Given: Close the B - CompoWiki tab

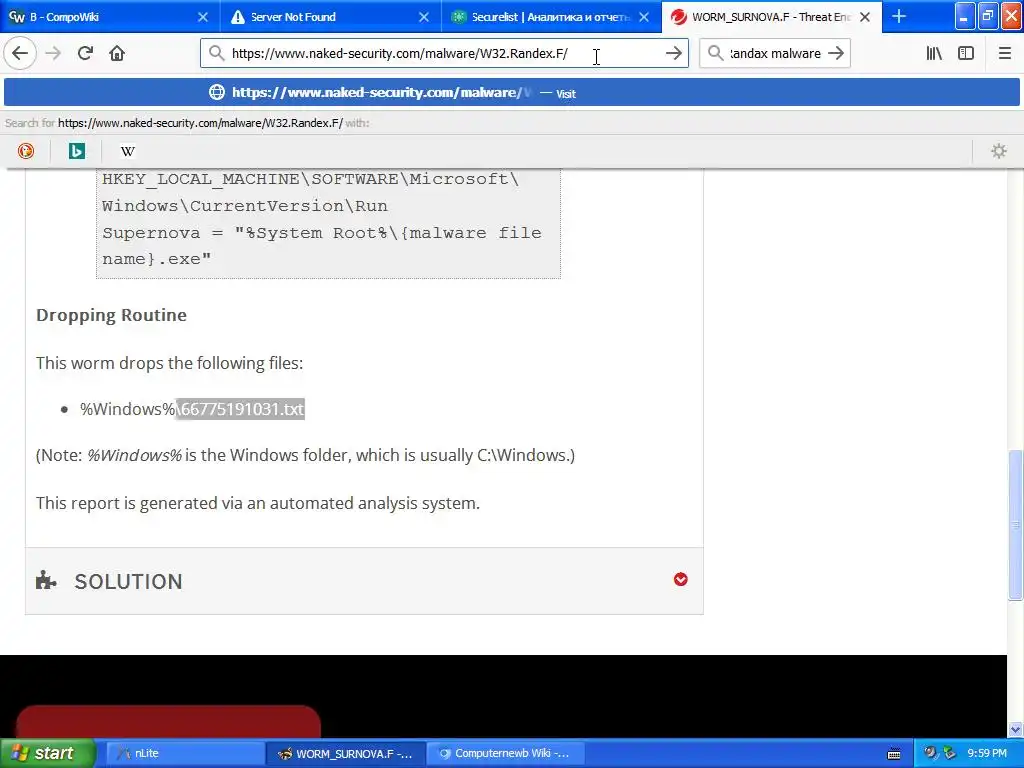Looking at the screenshot, I should pos(202,17).
